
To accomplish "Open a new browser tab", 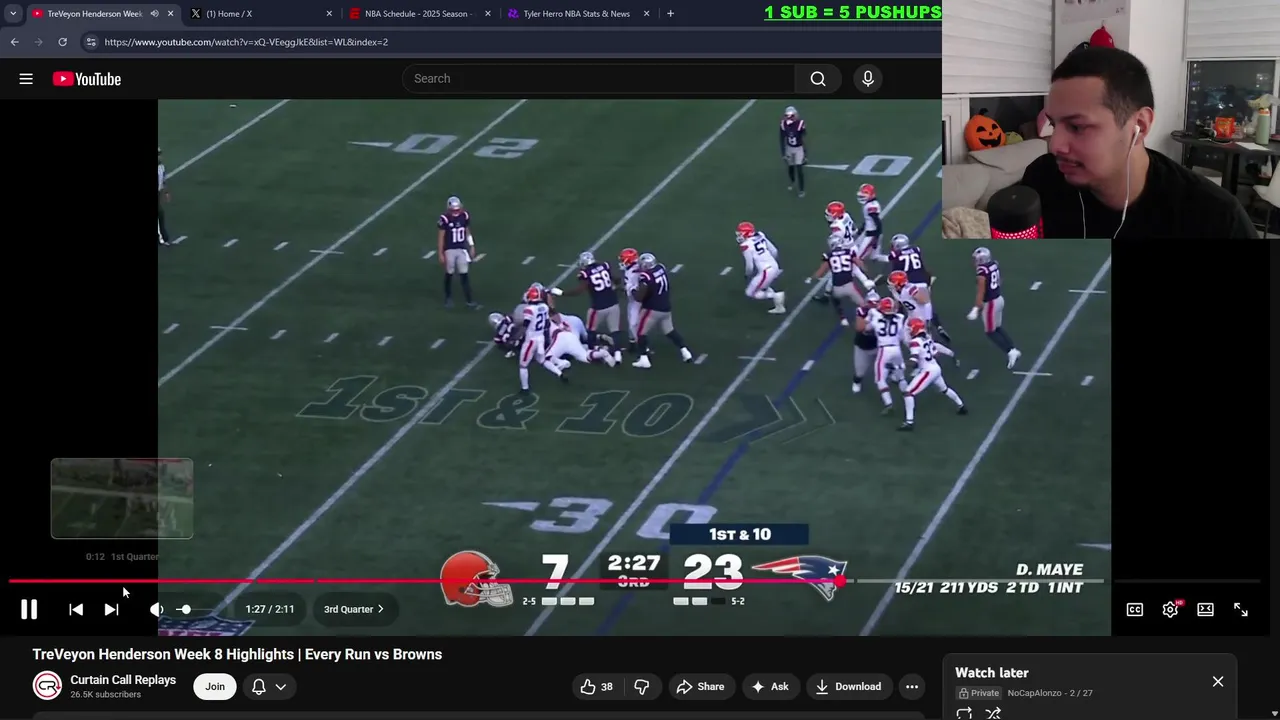I will pyautogui.click(x=670, y=14).
